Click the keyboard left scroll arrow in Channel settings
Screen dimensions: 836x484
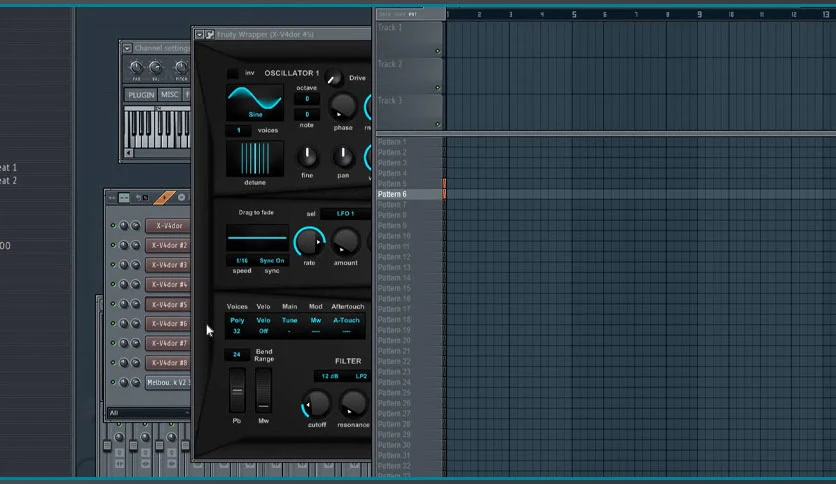coord(128,153)
